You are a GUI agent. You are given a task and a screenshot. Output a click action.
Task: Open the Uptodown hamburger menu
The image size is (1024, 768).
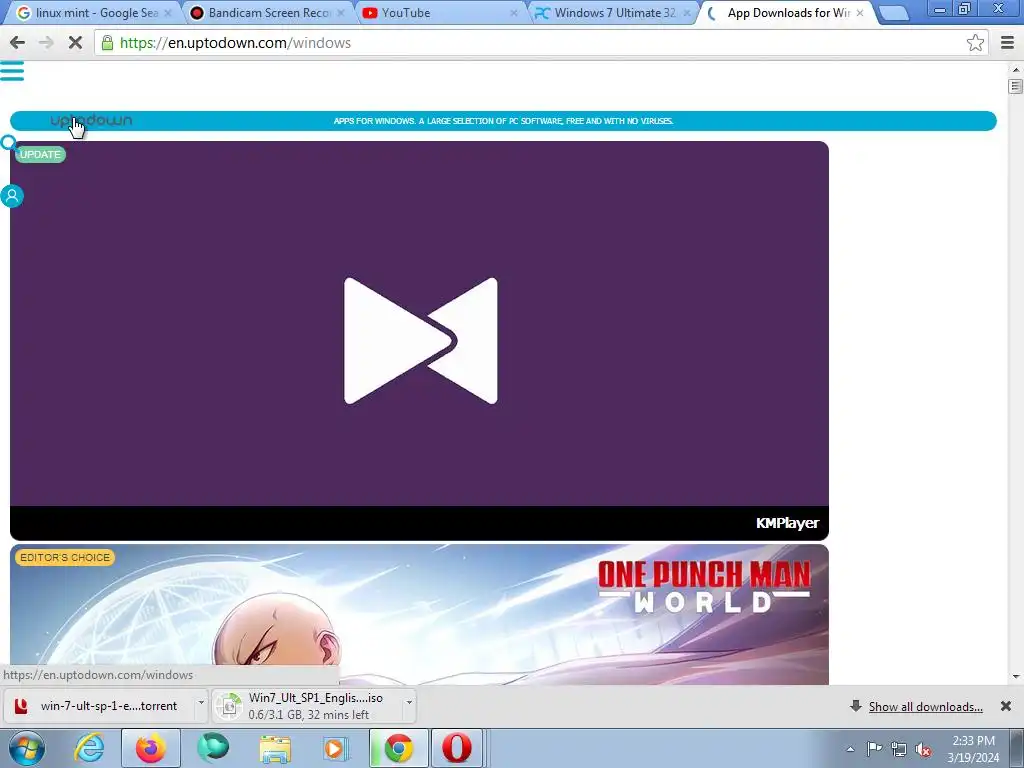coord(12,71)
